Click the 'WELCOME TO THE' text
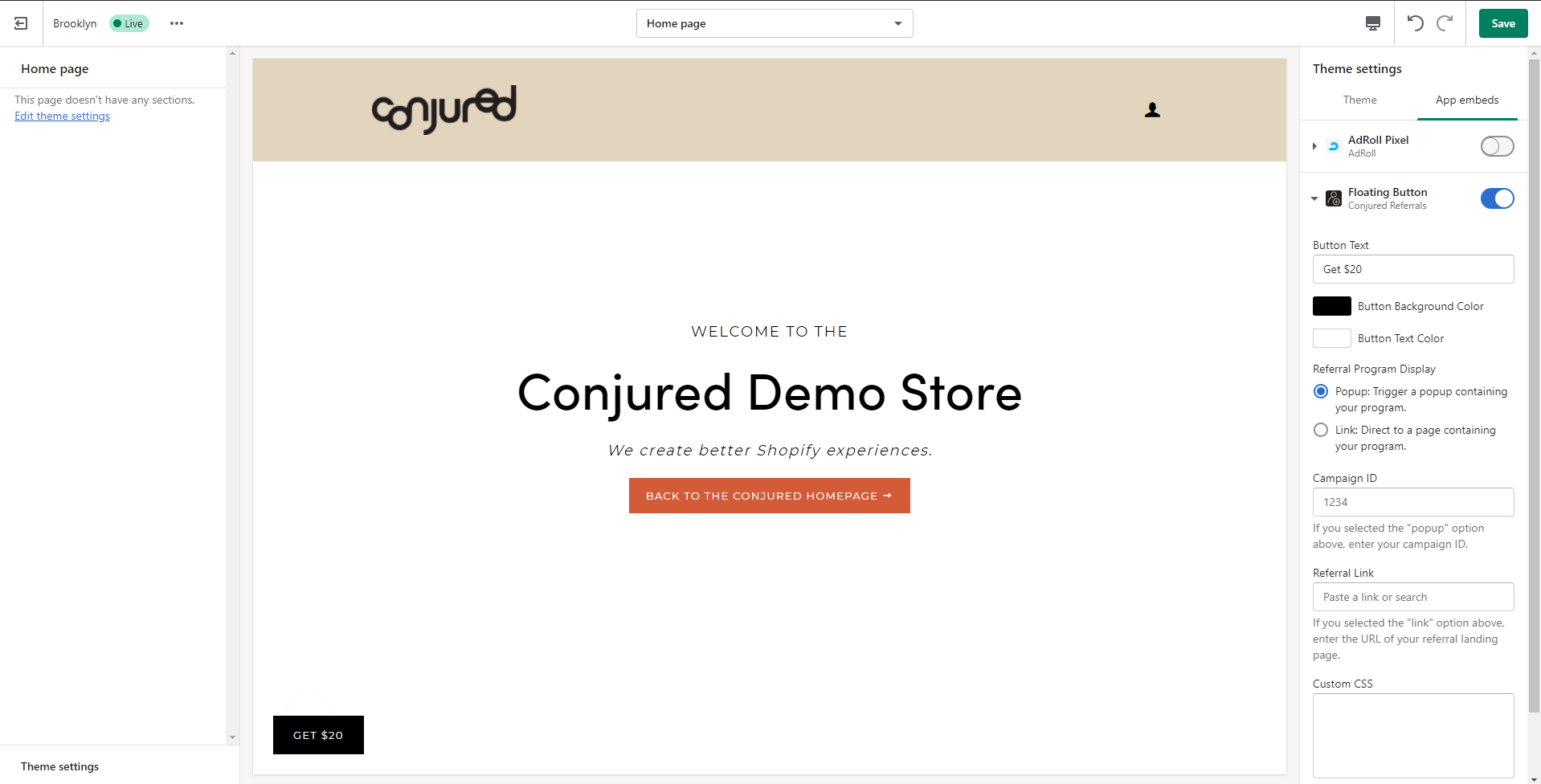 point(769,332)
